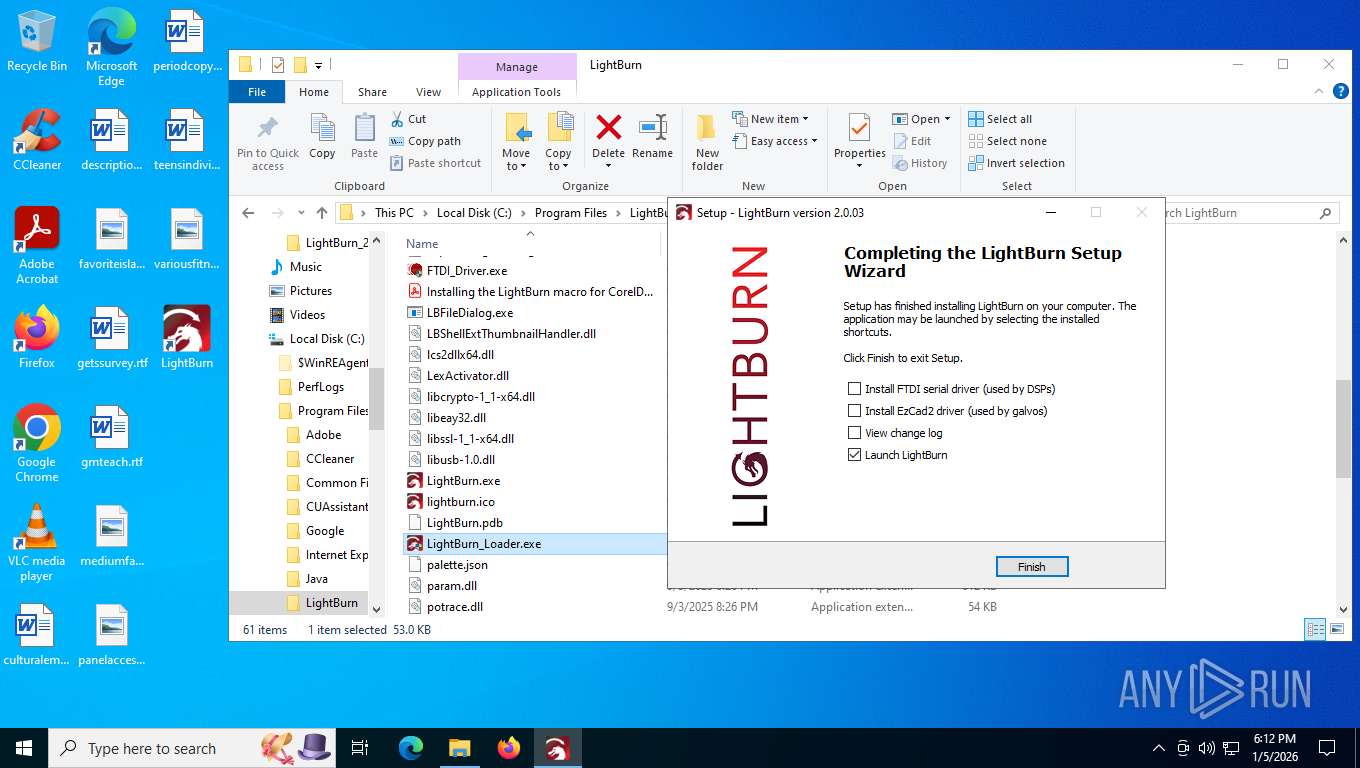
Task: Open the Recycle Bin desktop icon
Action: tap(37, 42)
